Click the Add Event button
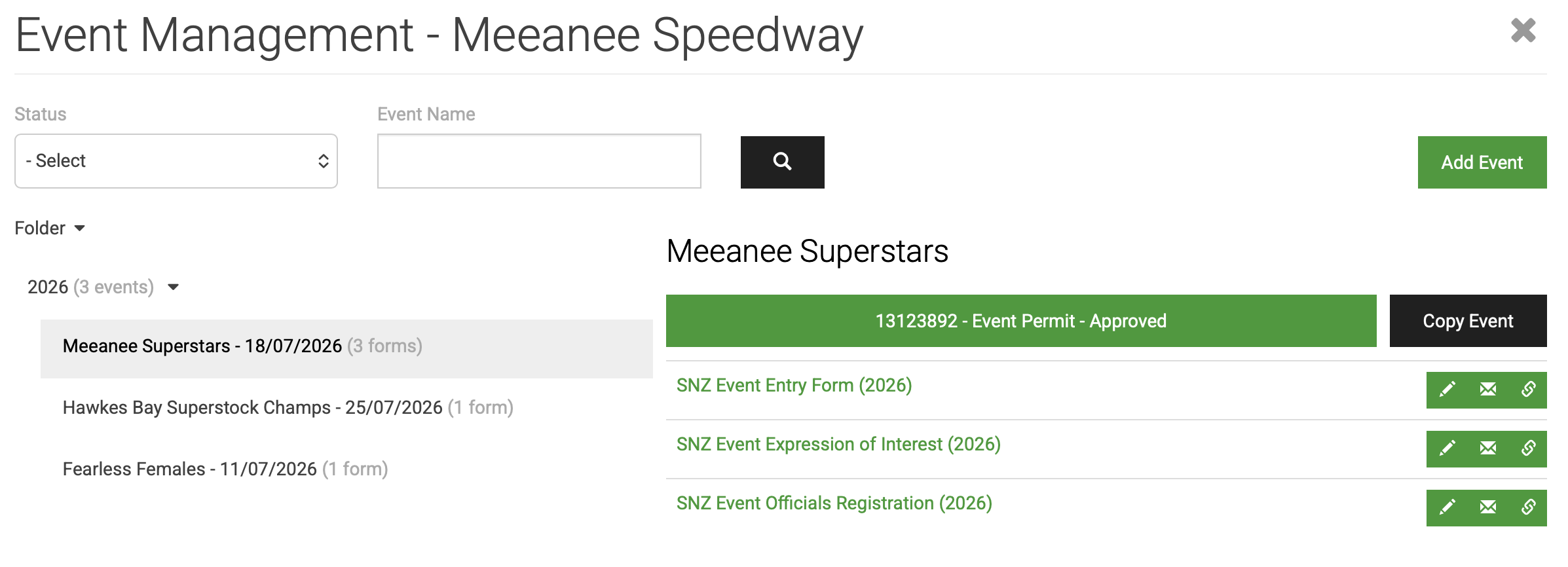Viewport: 1568px width, 567px height. coord(1482,162)
